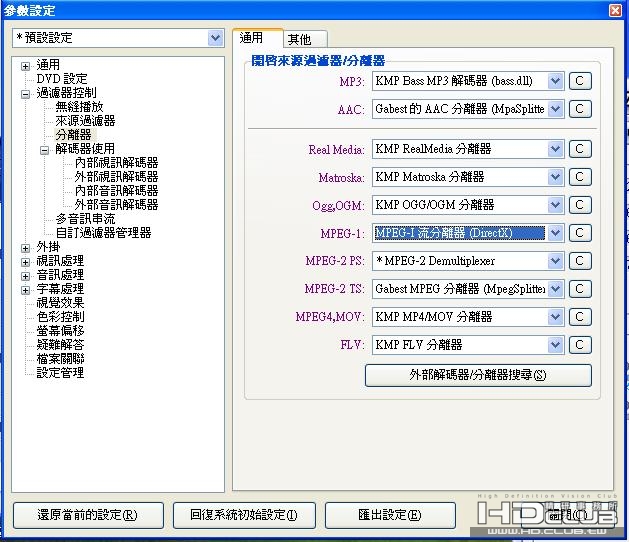Select 螢幕偏移 in the tree
Image resolution: width=629 pixels, height=542 pixels.
point(60,331)
